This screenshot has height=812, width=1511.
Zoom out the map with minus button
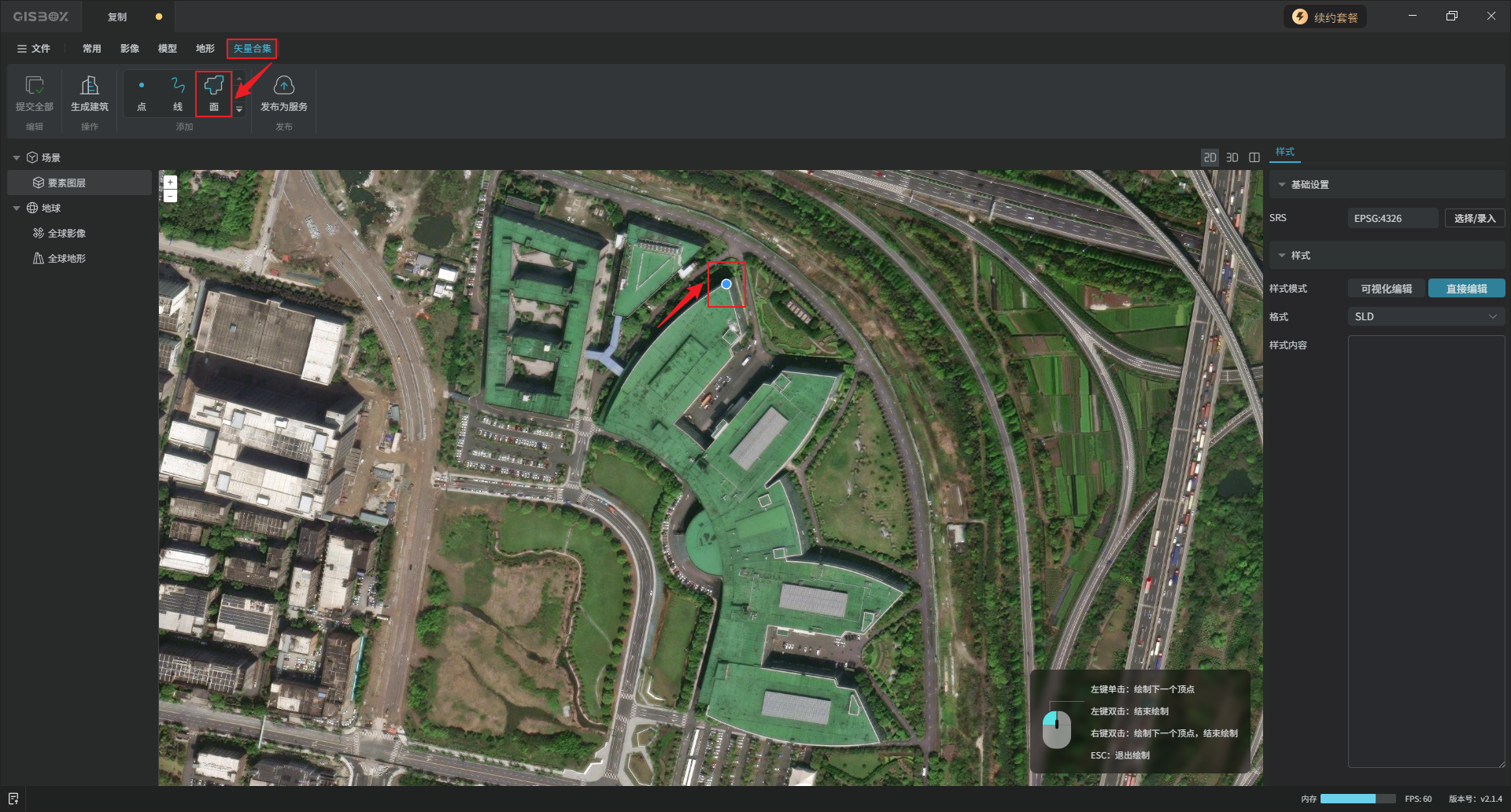[x=170, y=195]
